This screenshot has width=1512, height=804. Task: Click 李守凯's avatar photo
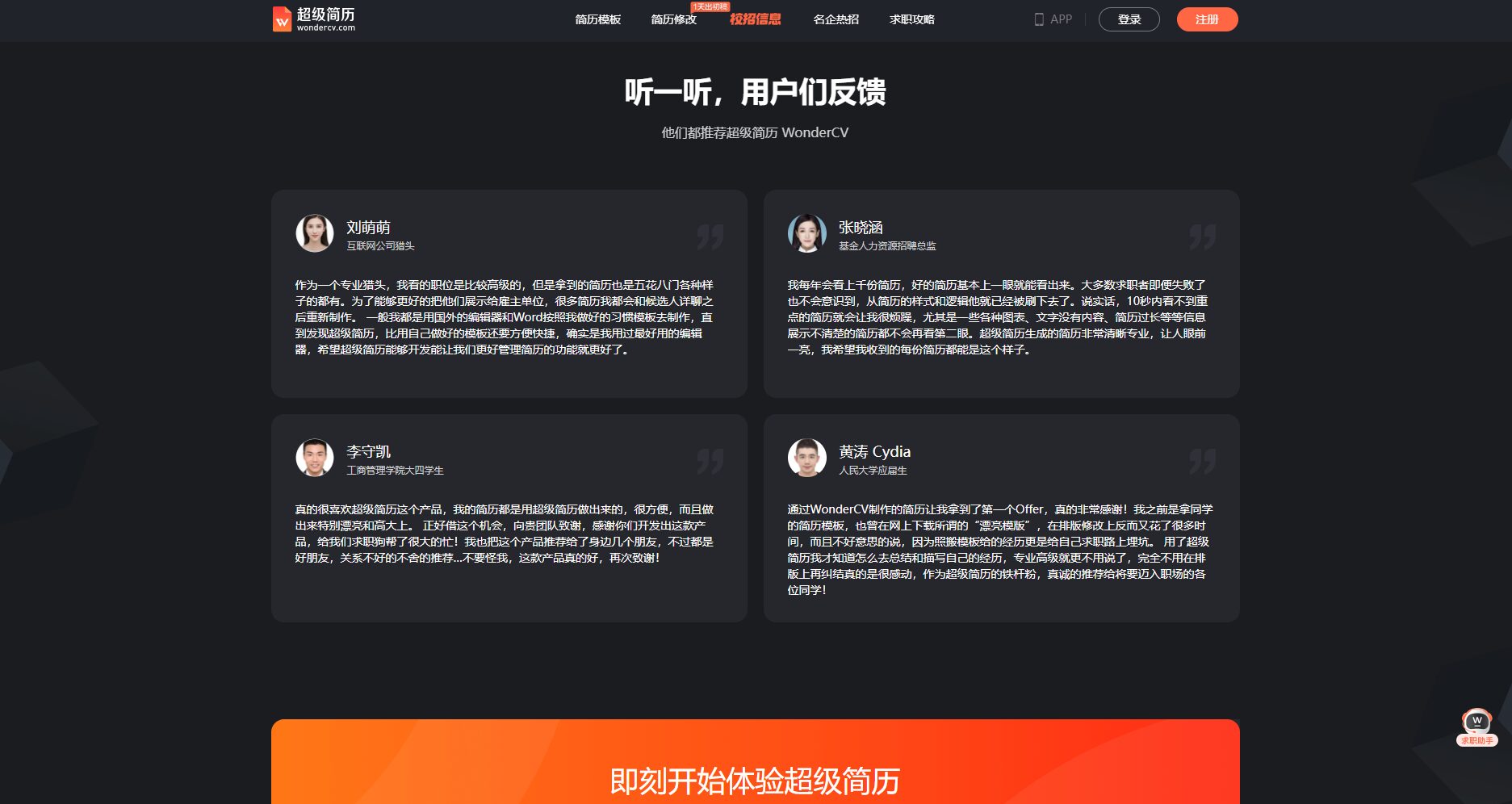pyautogui.click(x=315, y=457)
